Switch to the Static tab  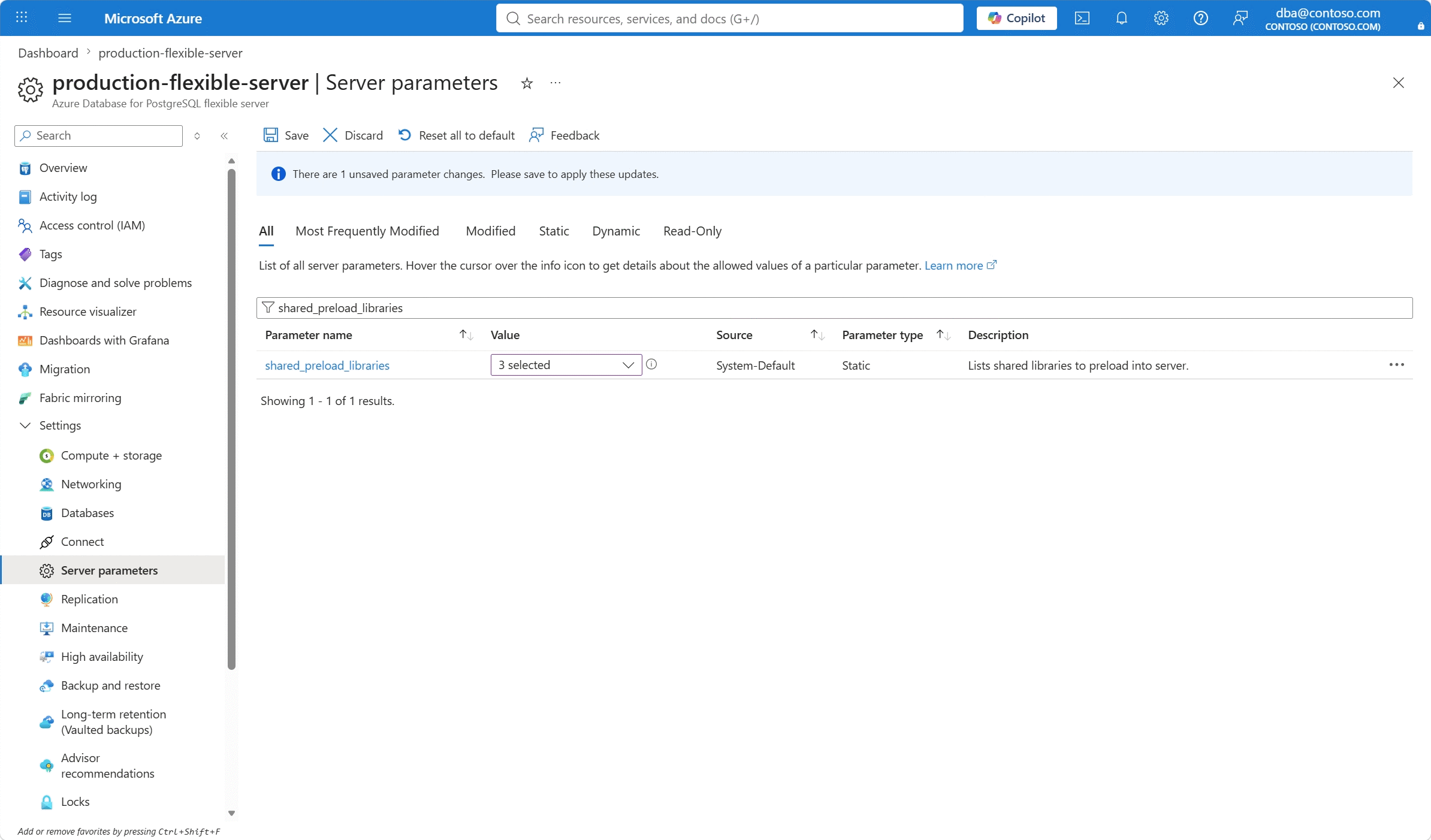click(x=554, y=231)
